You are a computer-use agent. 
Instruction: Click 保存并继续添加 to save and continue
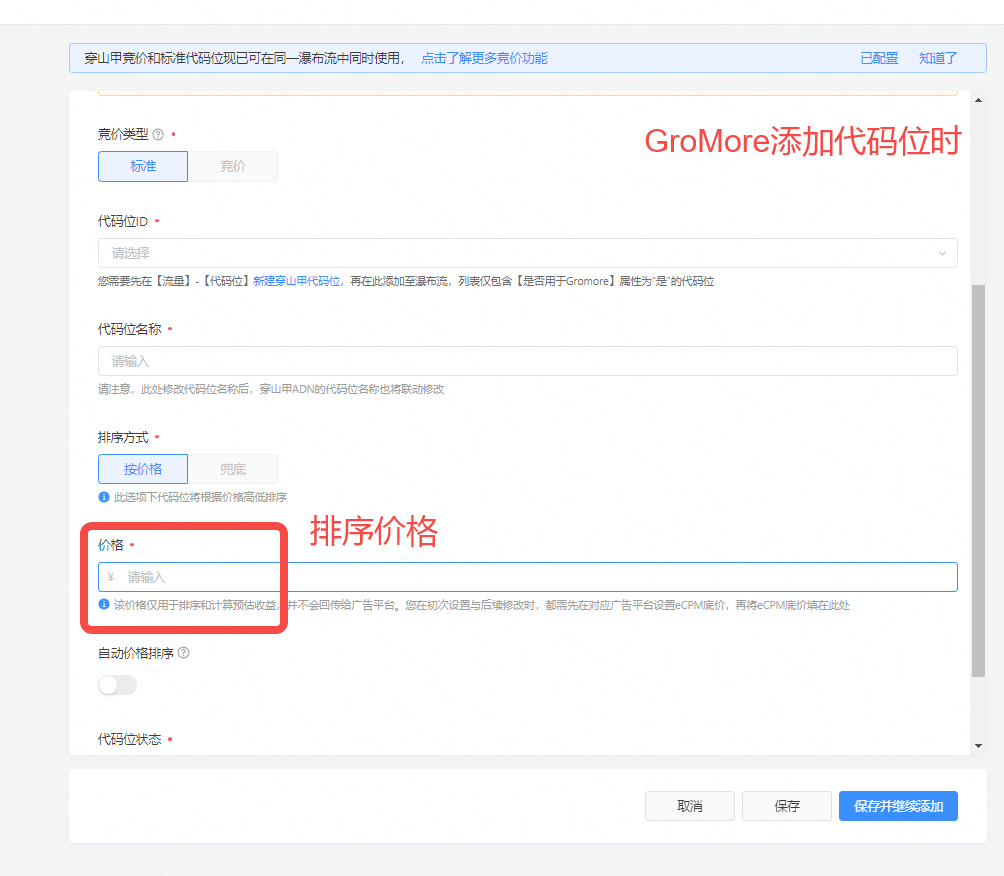[x=897, y=806]
